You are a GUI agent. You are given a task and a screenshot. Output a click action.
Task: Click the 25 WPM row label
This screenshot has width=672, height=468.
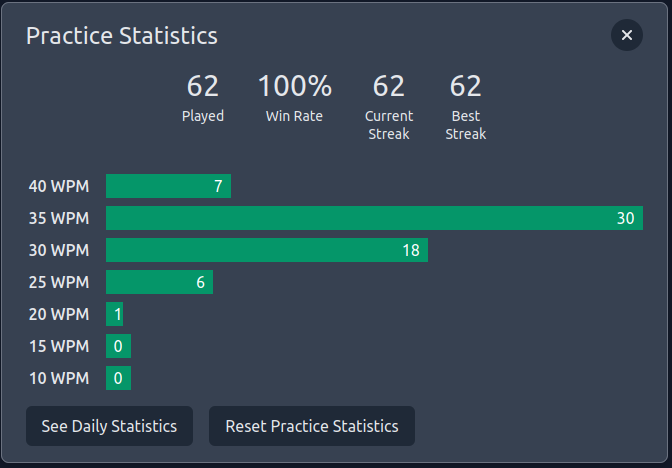point(59,282)
